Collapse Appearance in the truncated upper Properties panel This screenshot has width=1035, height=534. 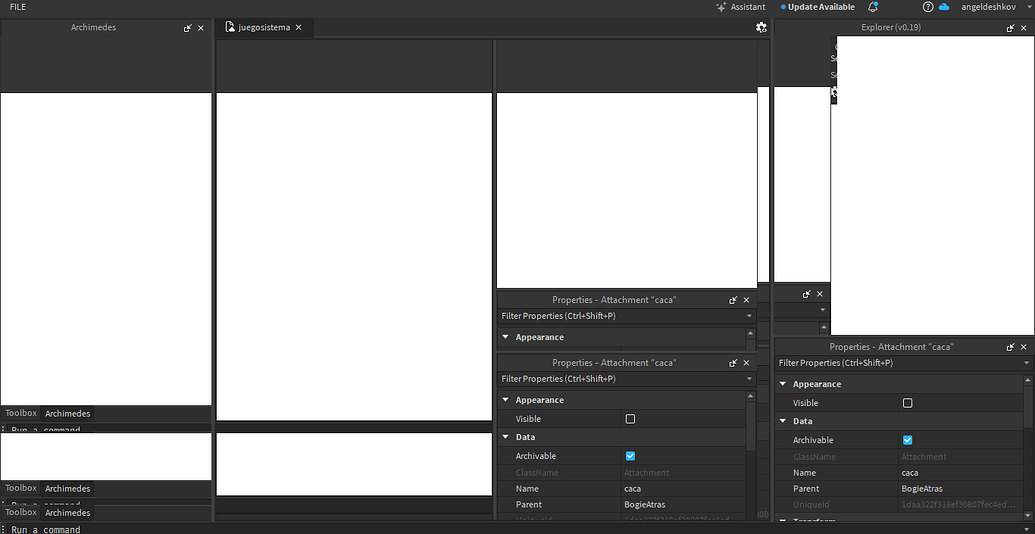coord(506,337)
